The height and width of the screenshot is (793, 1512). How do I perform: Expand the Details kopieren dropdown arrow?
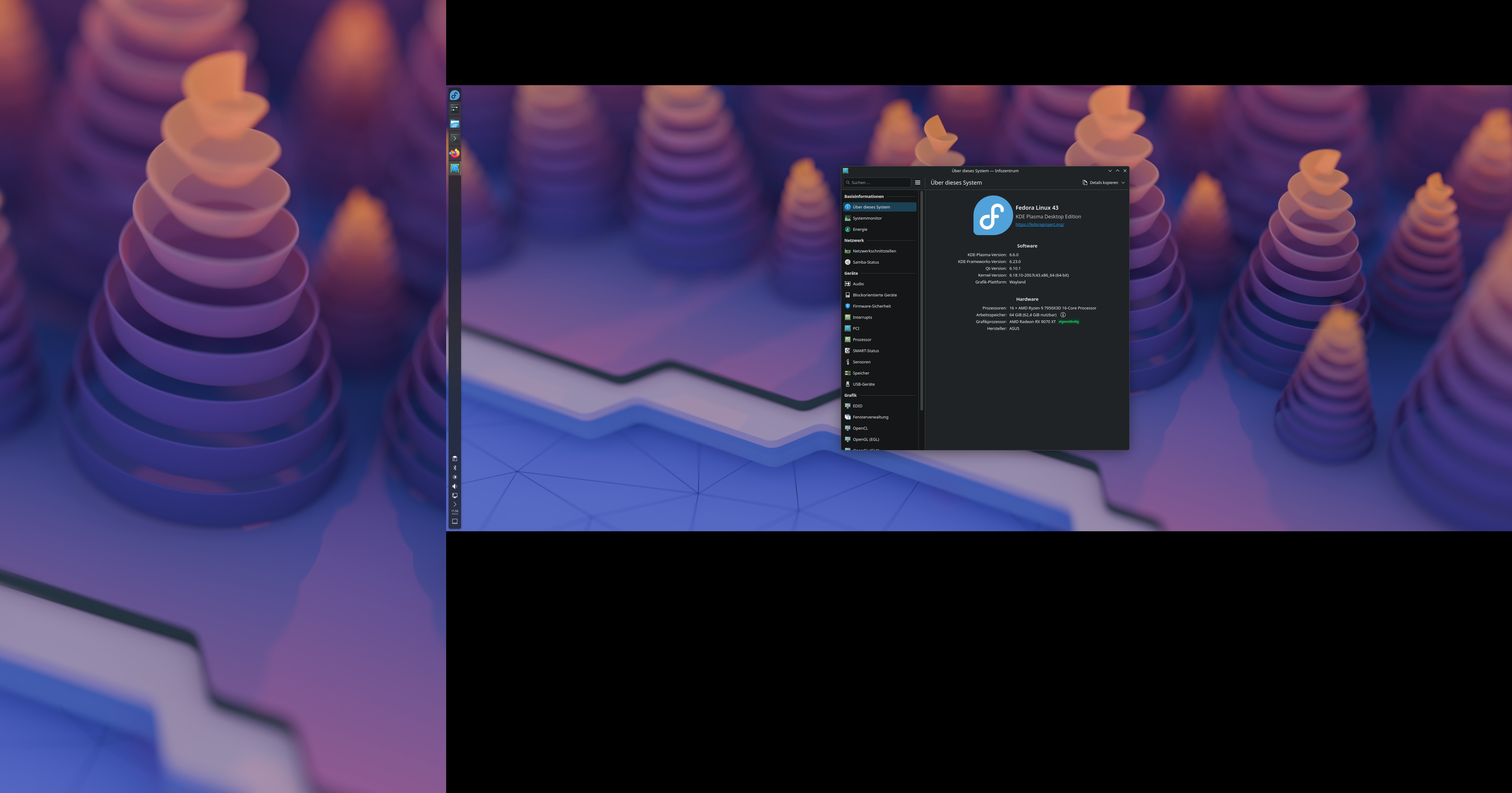1123,182
